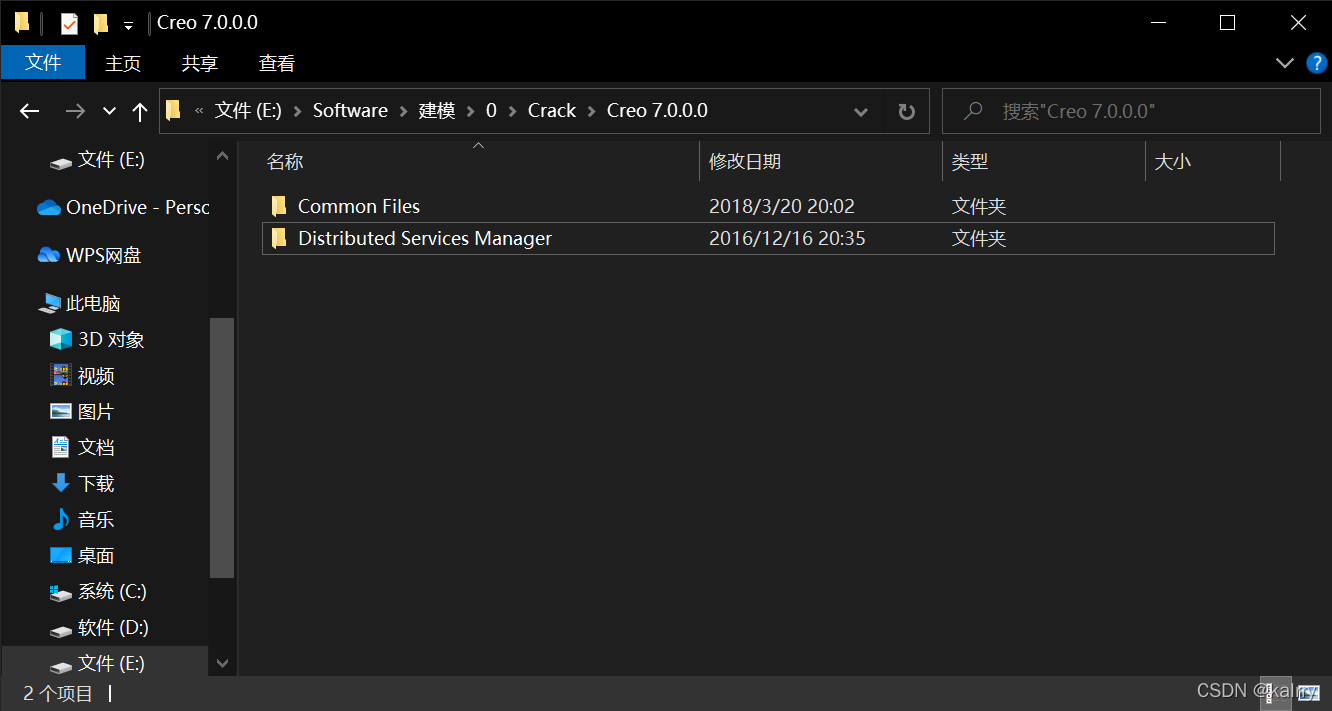Screen dimensions: 1332x711
Task: Click the navigation pane scrollbar thumb
Action: pyautogui.click(x=222, y=447)
